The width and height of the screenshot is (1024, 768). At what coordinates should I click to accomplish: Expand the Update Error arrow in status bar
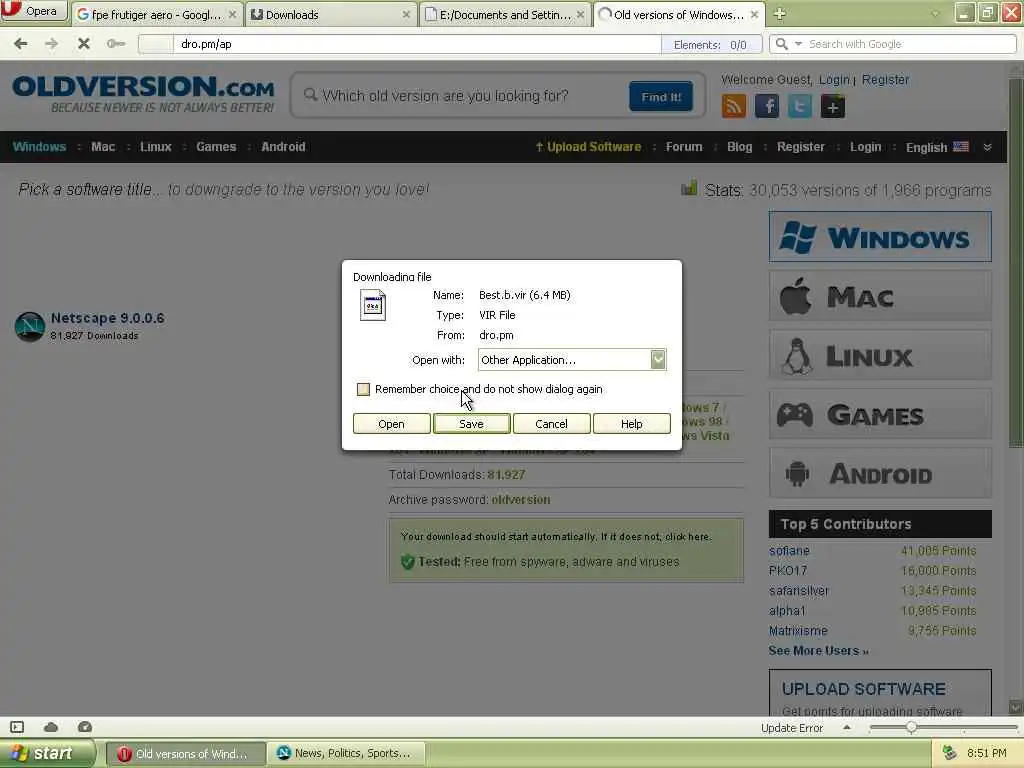[x=847, y=727]
